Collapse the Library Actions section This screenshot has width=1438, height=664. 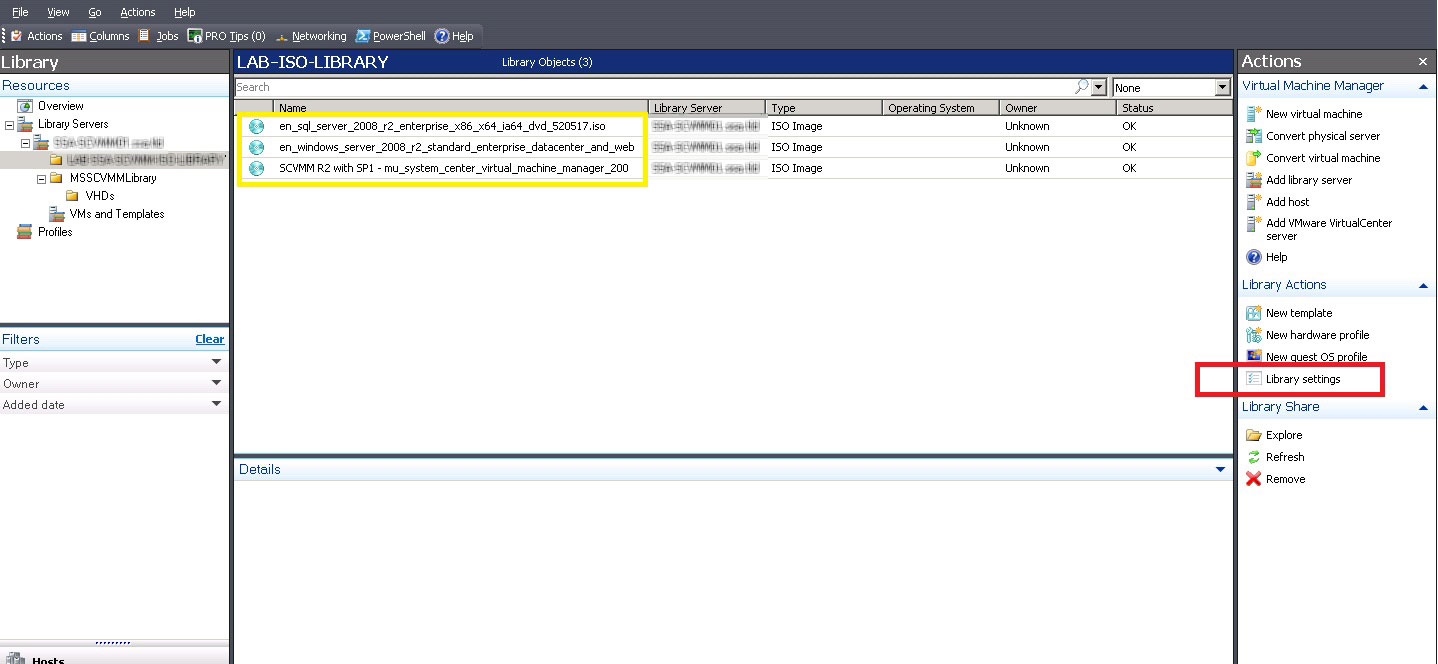[1423, 286]
